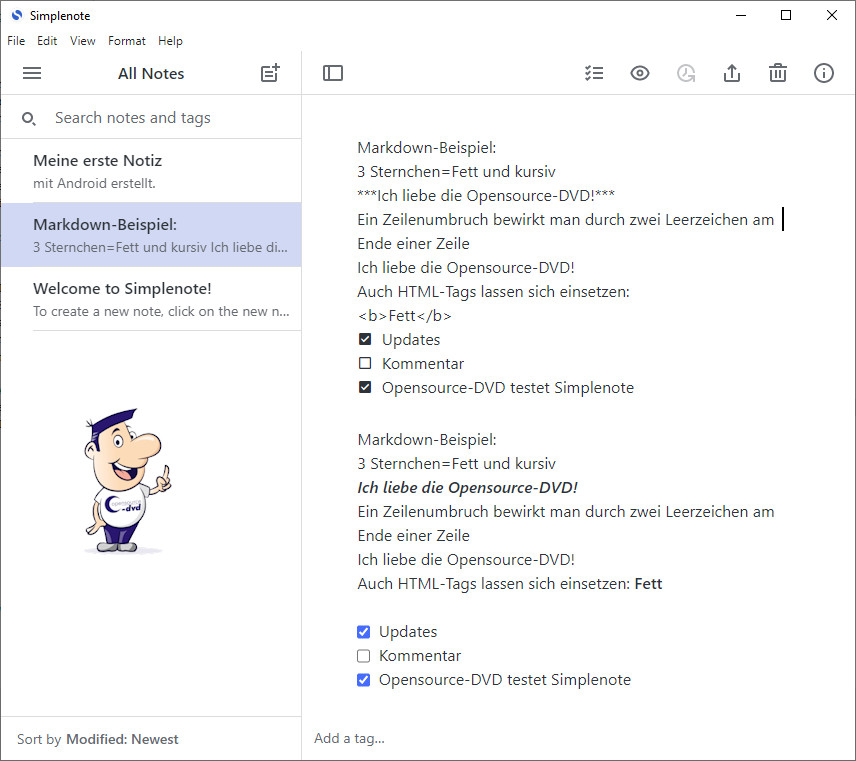Uncheck the rendered Updates checkbox
This screenshot has width=856, height=761.
[x=364, y=632]
